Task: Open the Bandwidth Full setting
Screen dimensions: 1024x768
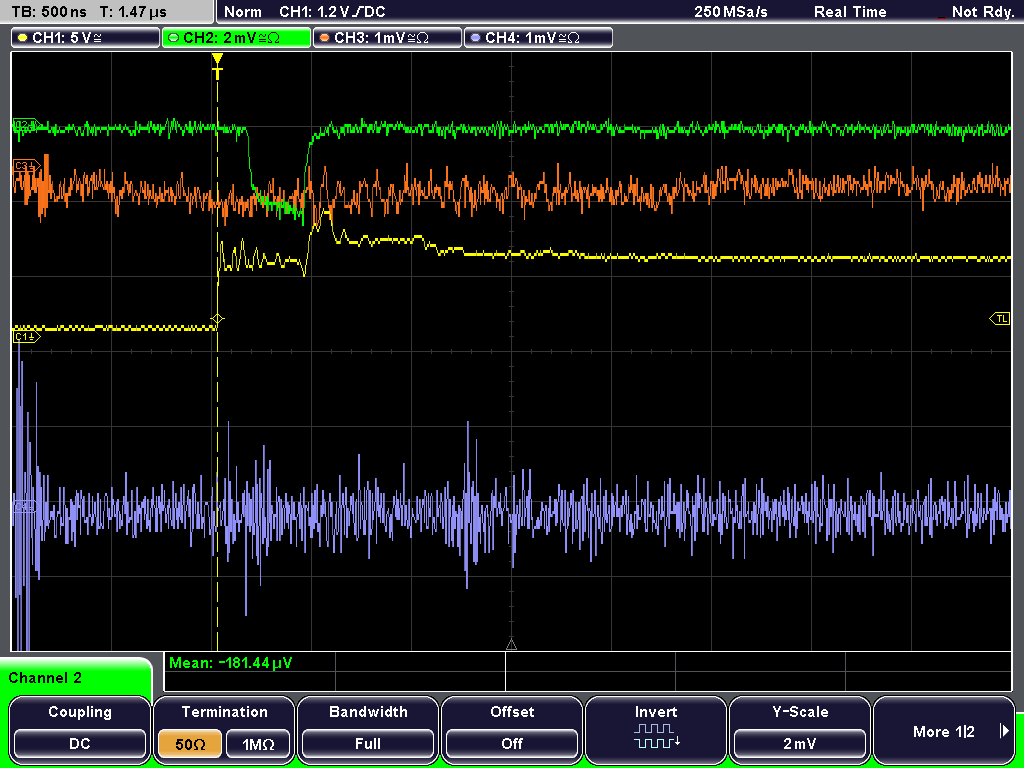Action: [368, 729]
